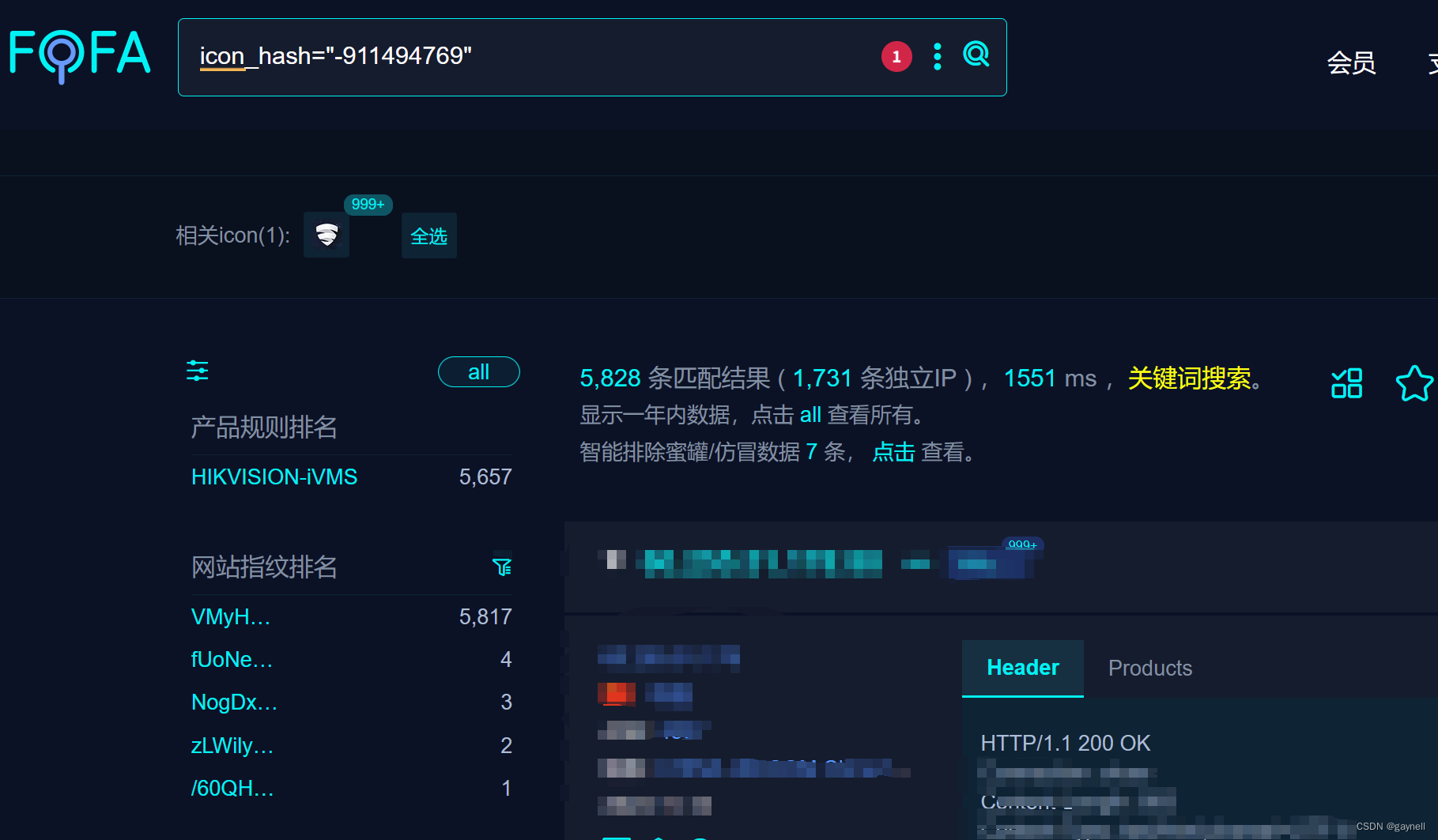Screen dimensions: 1438x840
Task: Open the filter sliders icon in sidebar
Action: tap(198, 371)
